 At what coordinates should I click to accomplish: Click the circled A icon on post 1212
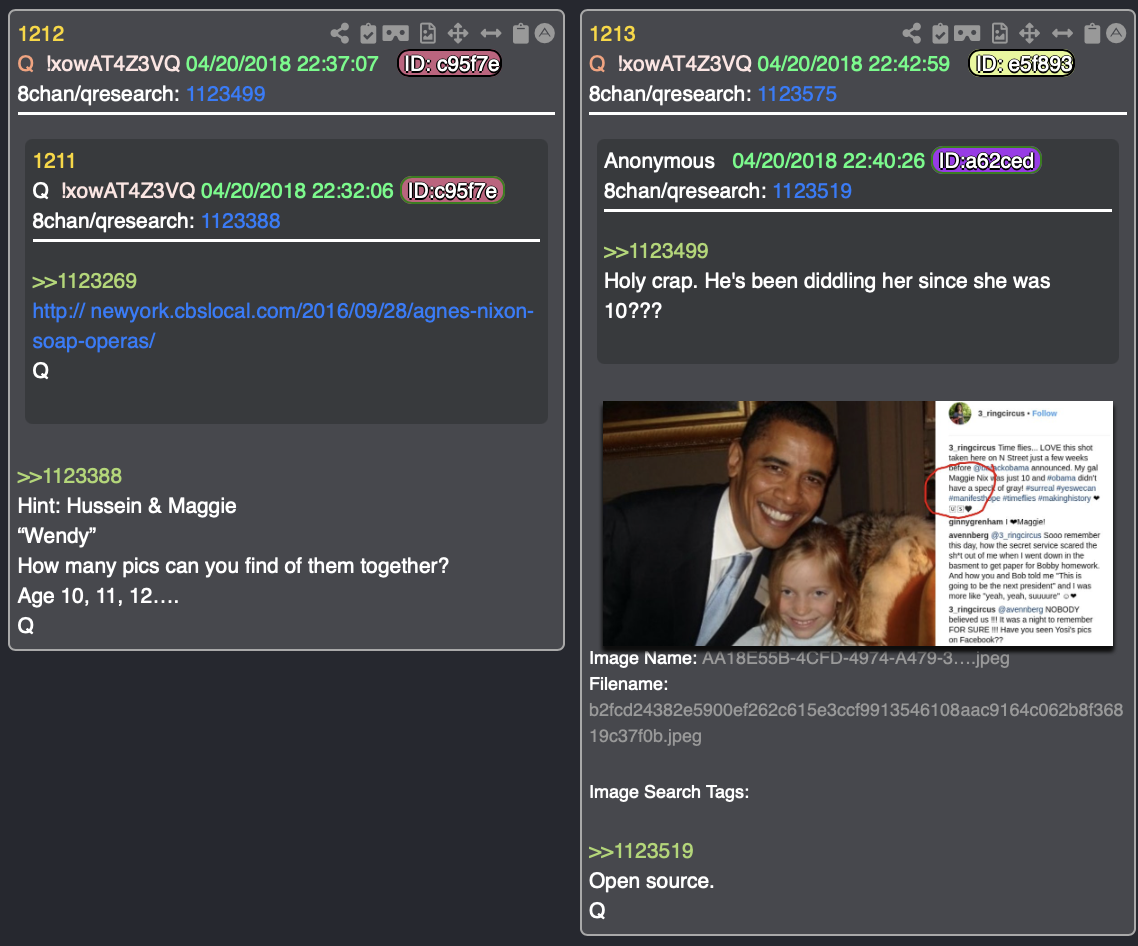pyautogui.click(x=544, y=33)
